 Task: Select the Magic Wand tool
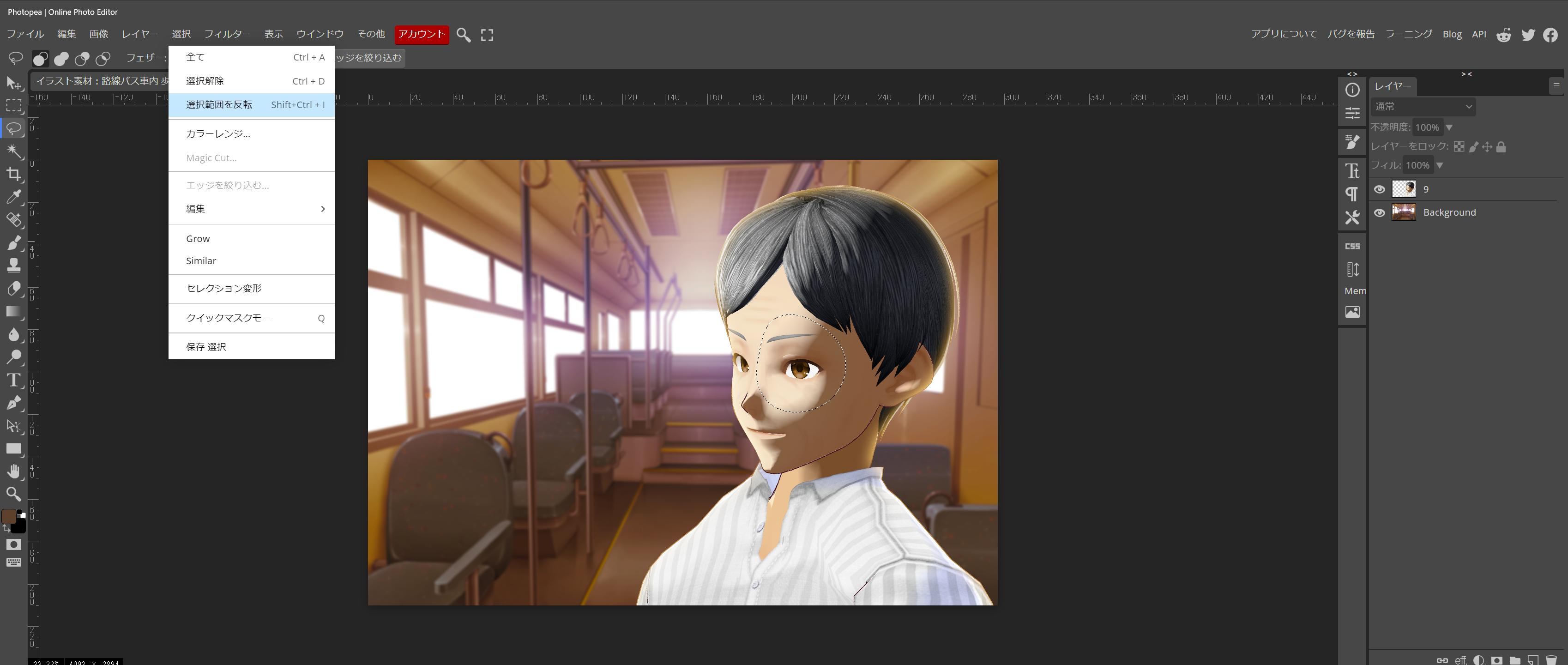(13, 151)
